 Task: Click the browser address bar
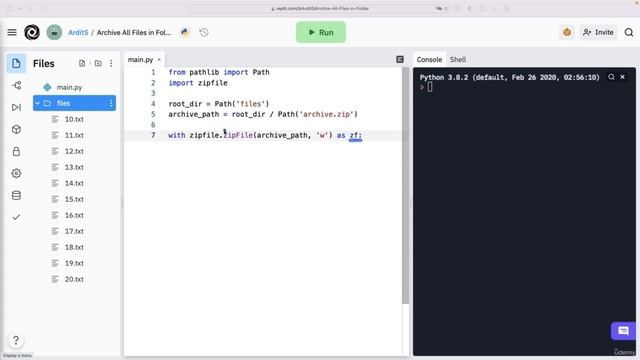(x=320, y=8)
